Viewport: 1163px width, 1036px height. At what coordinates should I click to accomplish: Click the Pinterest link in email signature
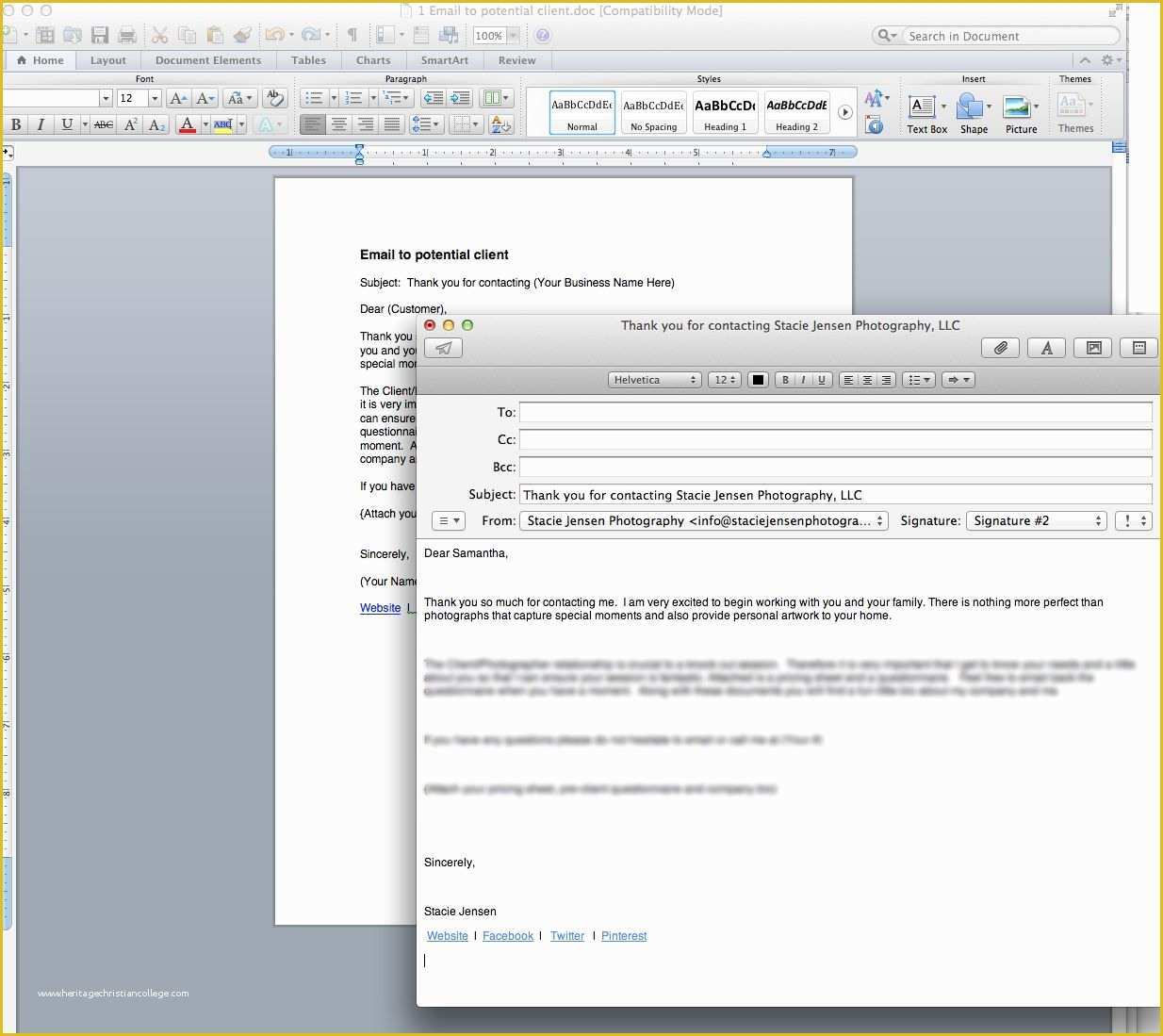(x=624, y=936)
